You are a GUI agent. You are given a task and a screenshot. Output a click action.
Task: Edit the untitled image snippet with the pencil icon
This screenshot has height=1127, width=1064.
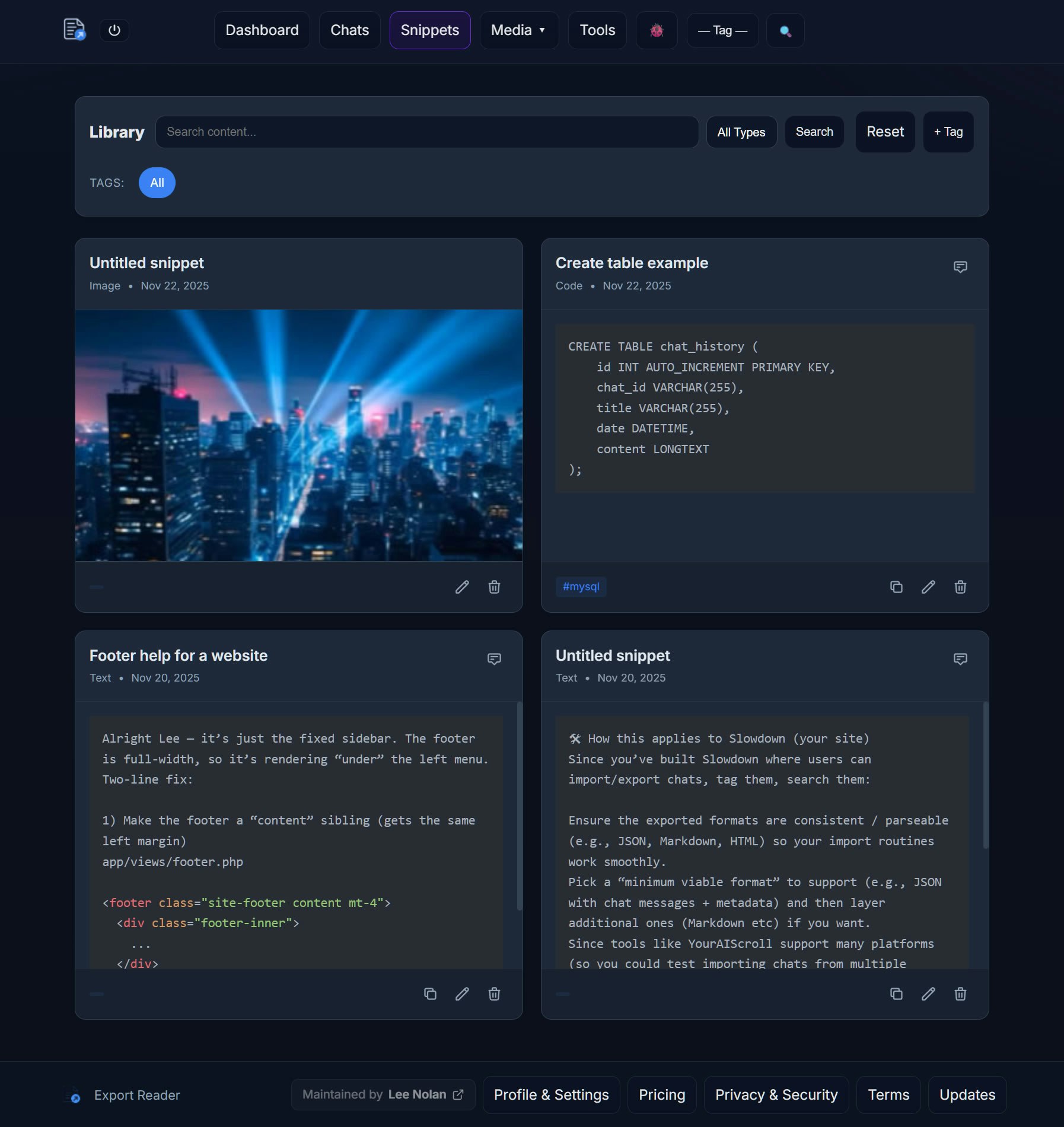tap(463, 587)
